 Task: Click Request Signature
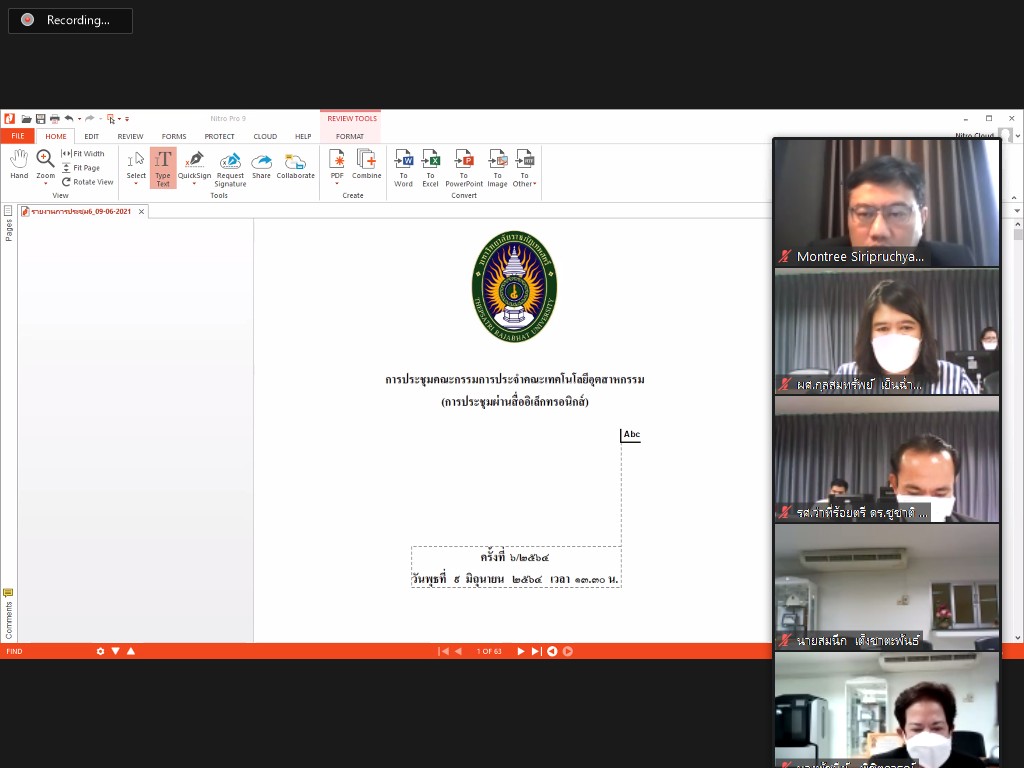pyautogui.click(x=230, y=168)
